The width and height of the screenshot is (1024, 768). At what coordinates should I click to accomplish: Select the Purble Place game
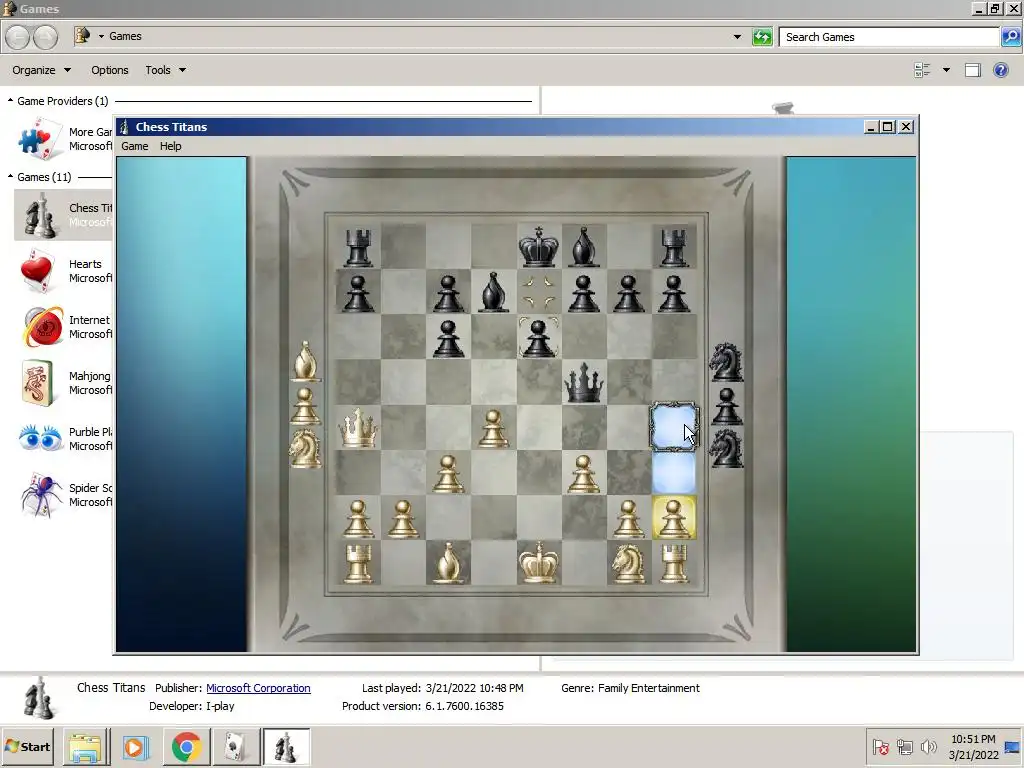pyautogui.click(x=63, y=438)
